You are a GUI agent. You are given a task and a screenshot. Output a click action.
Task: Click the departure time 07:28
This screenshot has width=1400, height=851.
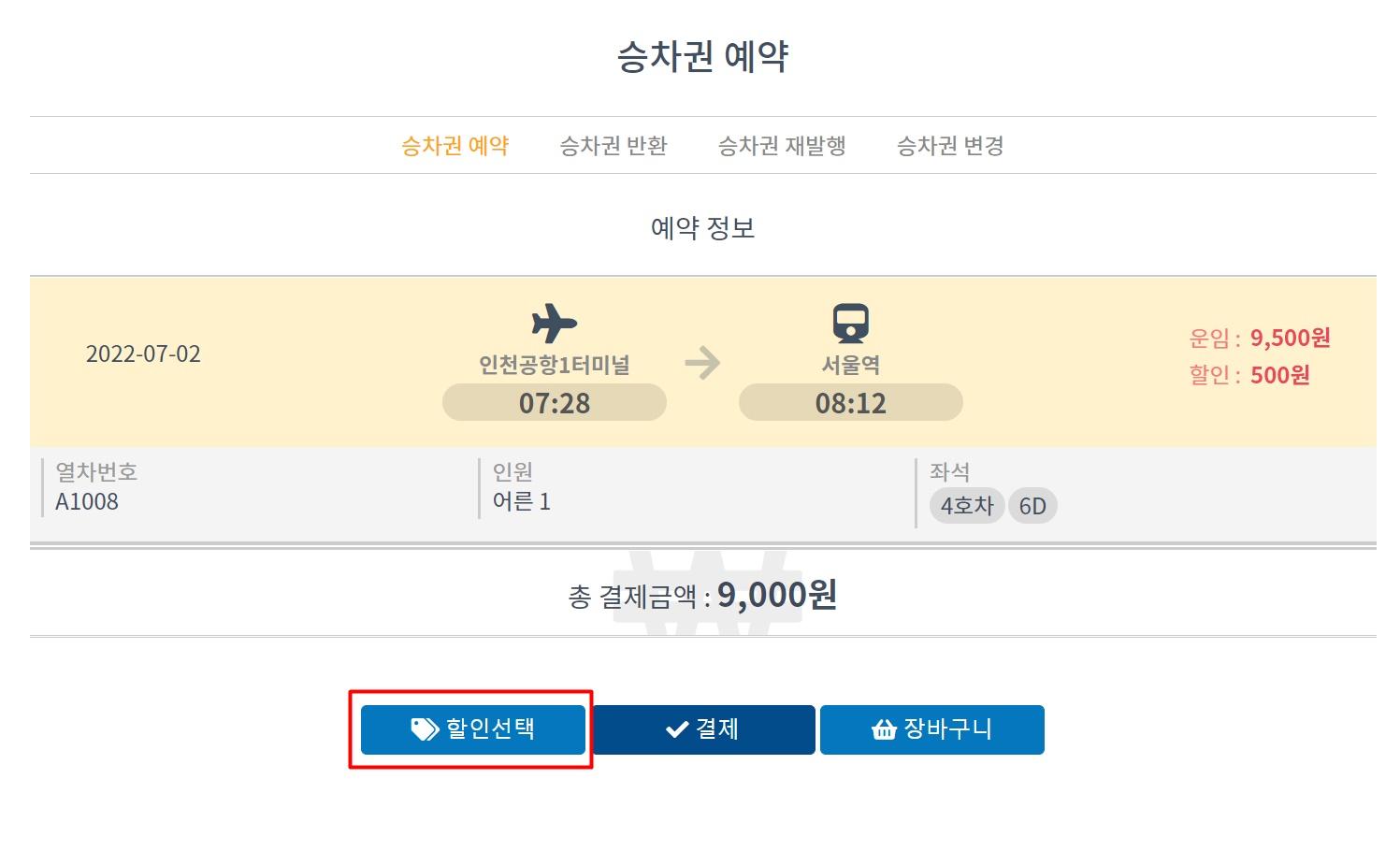tap(554, 402)
